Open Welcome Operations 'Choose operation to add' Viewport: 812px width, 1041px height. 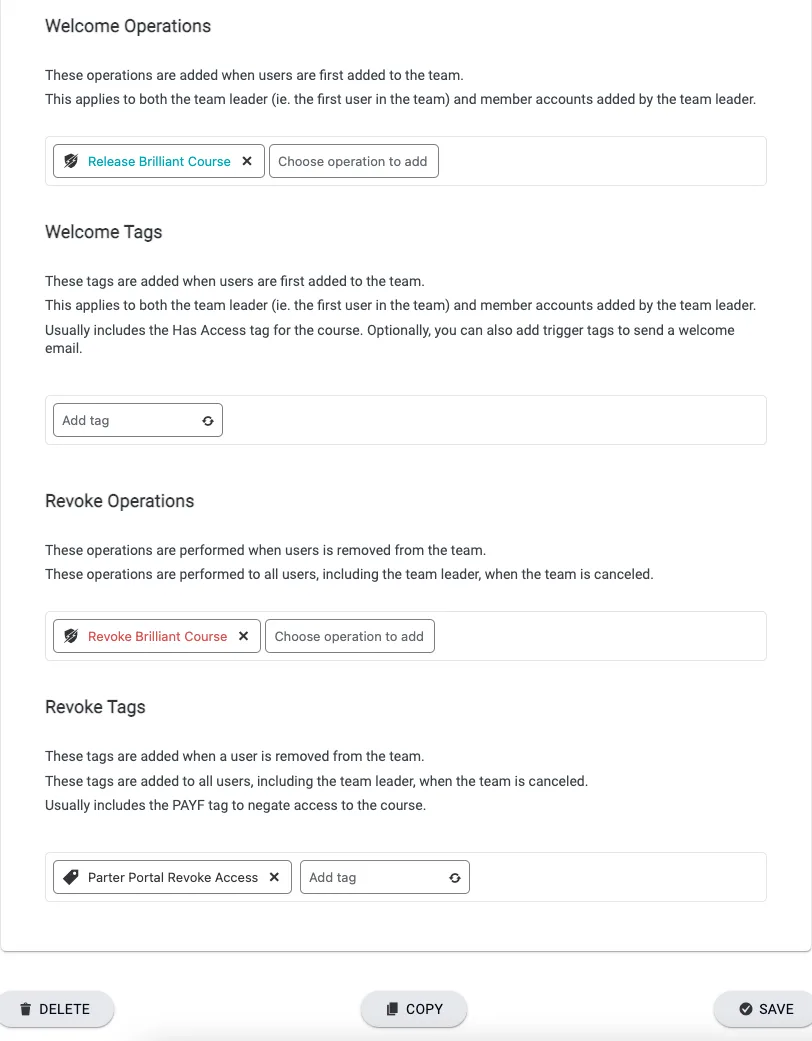353,161
